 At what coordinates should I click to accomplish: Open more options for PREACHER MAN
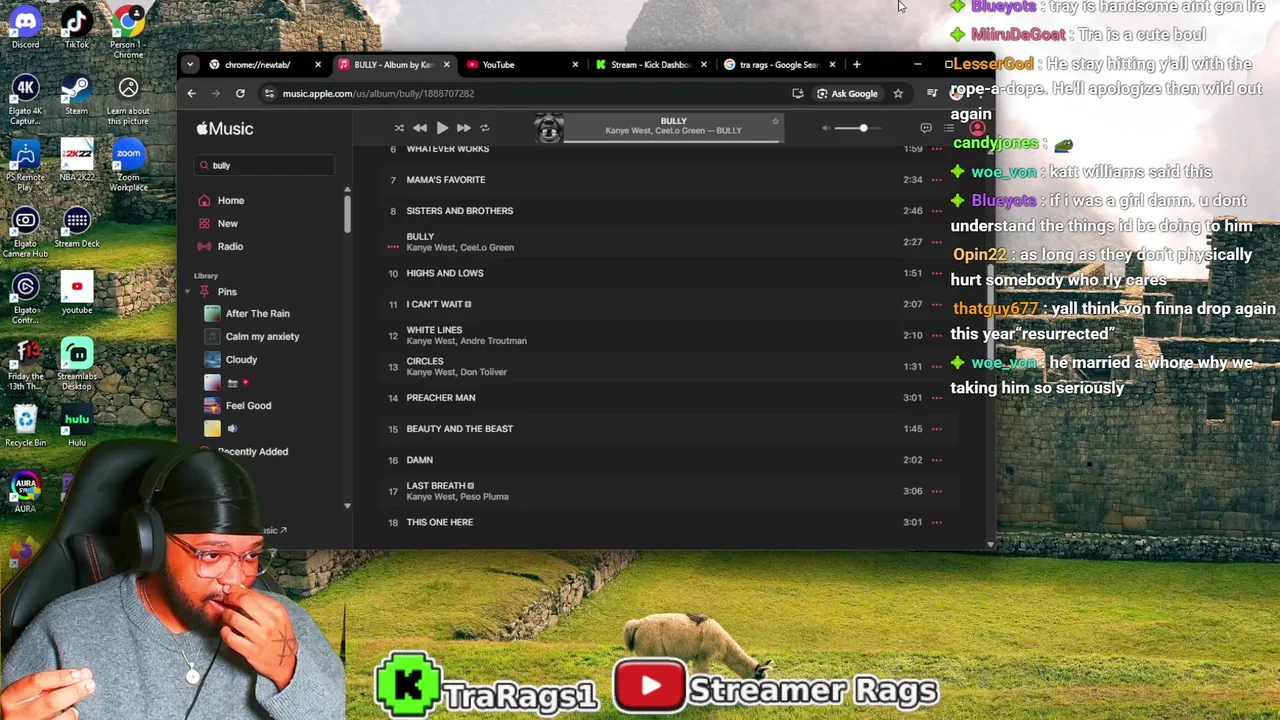pos(937,397)
